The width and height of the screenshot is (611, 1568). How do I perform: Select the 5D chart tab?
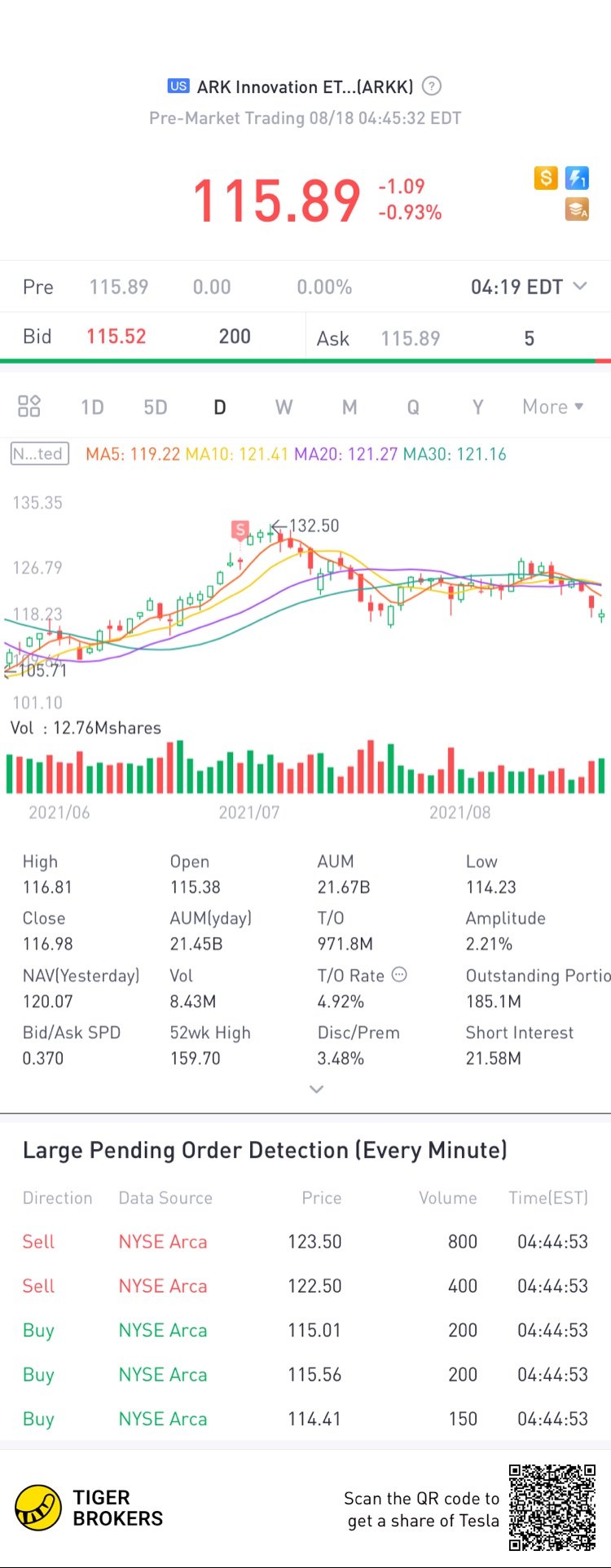155,407
